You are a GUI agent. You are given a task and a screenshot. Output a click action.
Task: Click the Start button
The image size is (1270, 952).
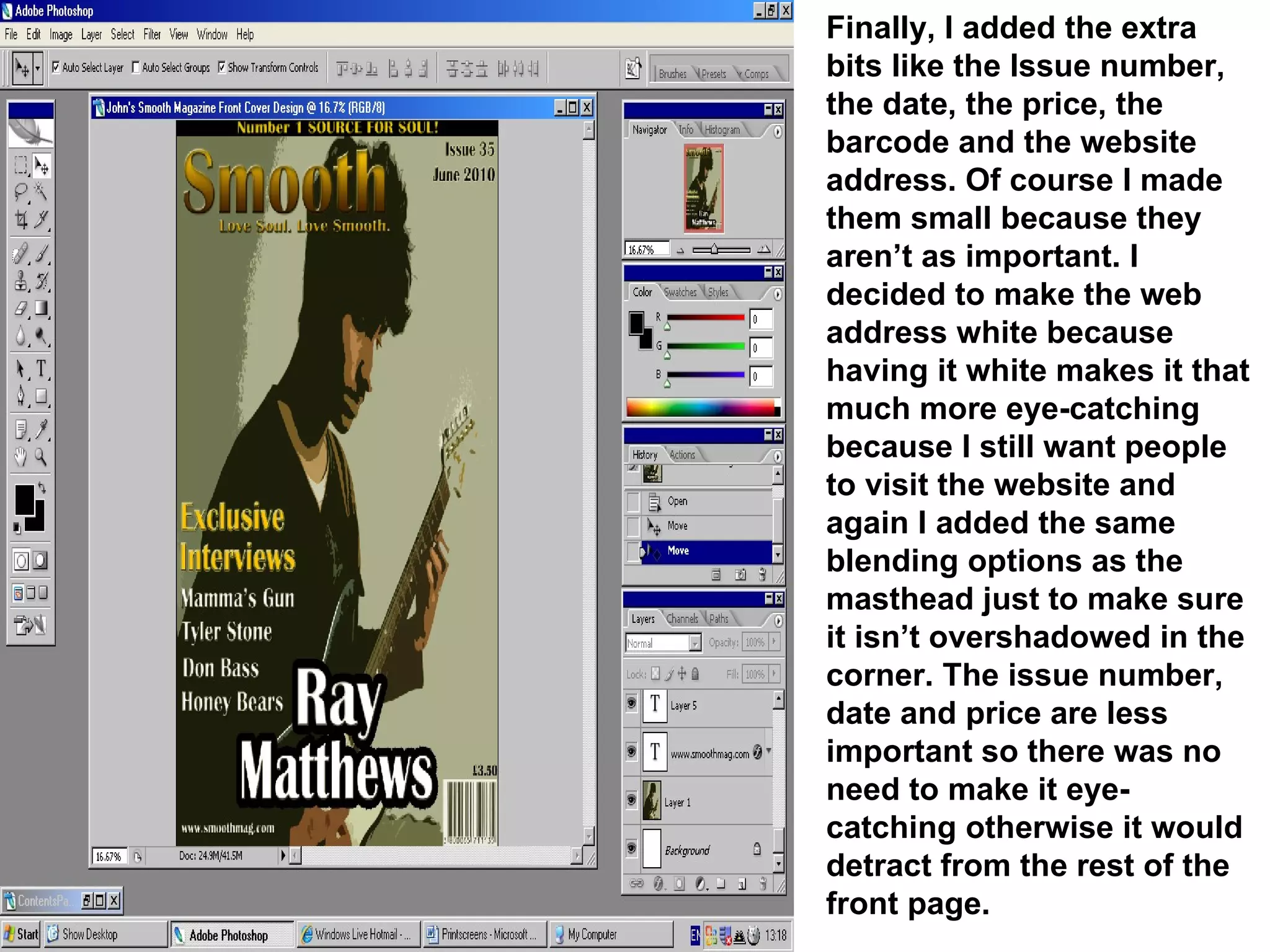(x=21, y=934)
